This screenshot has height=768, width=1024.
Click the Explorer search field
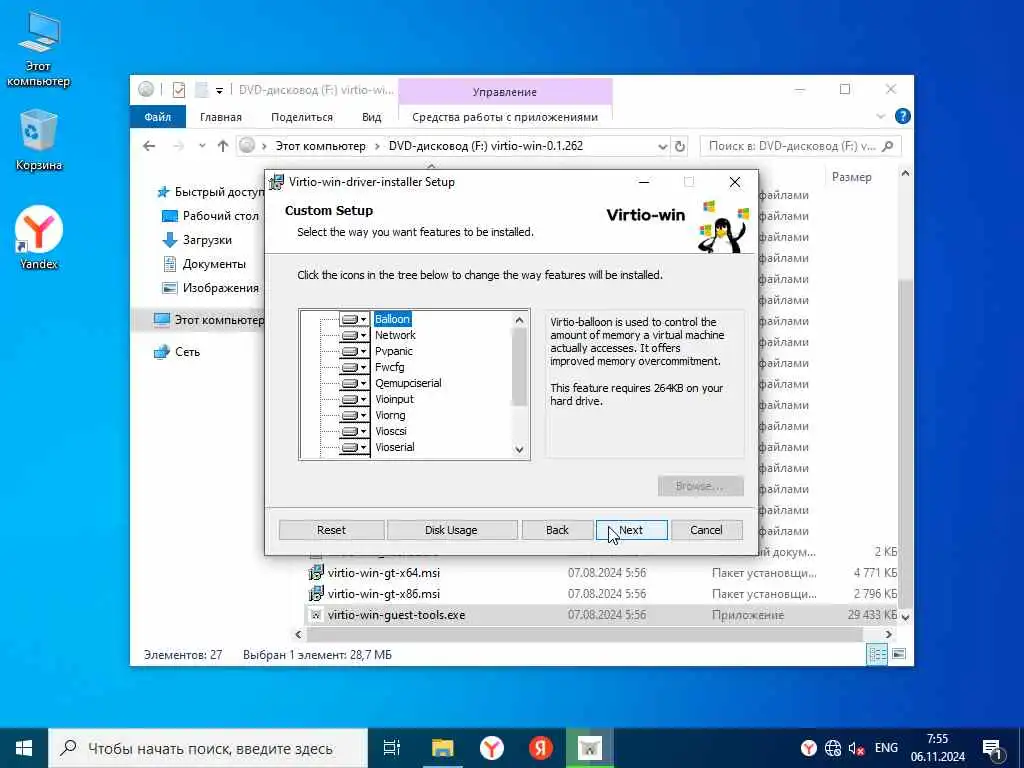tap(801, 146)
